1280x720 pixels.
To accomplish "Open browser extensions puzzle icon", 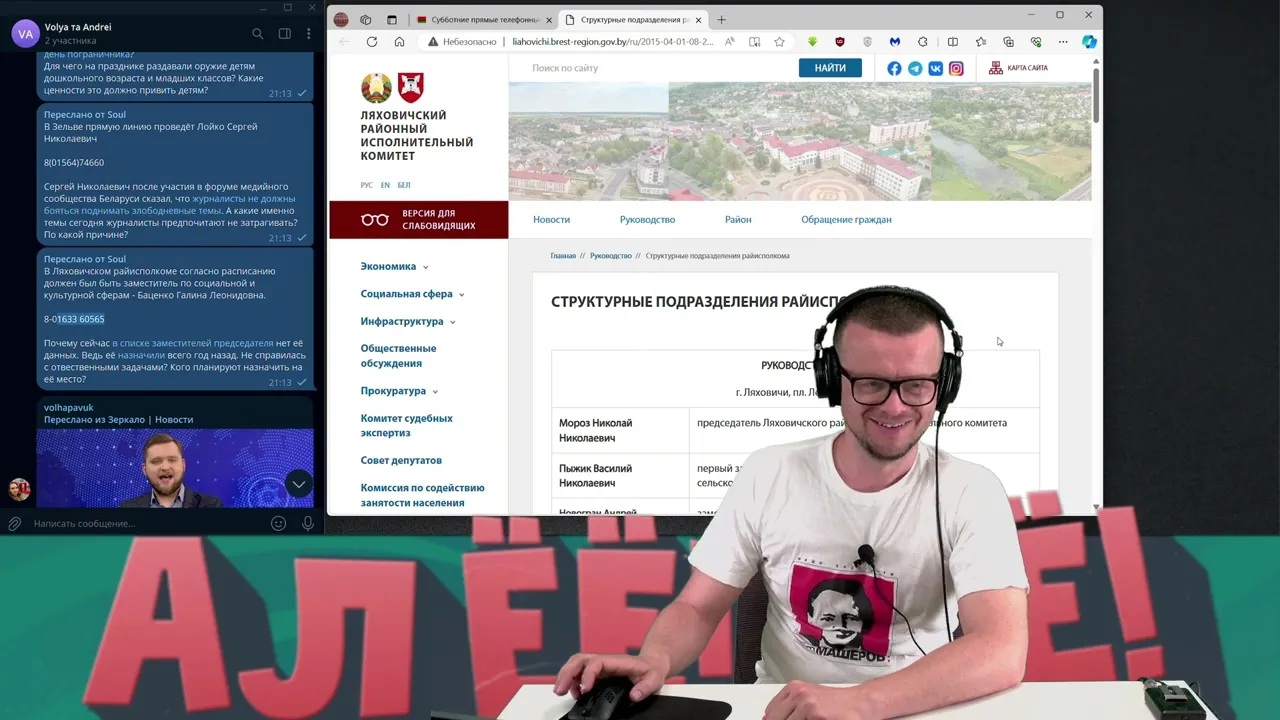I will pos(923,42).
